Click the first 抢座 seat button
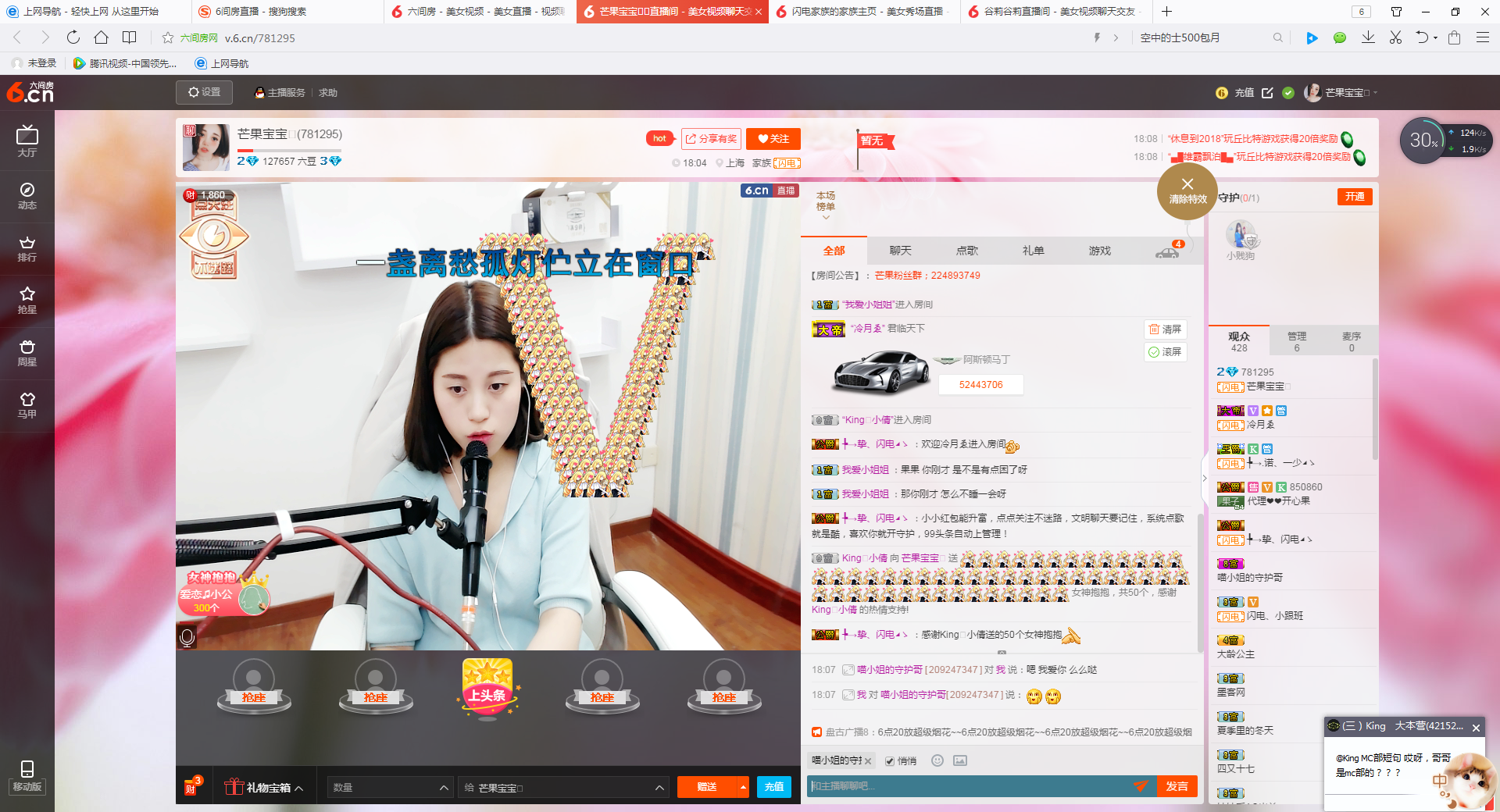 pos(254,697)
